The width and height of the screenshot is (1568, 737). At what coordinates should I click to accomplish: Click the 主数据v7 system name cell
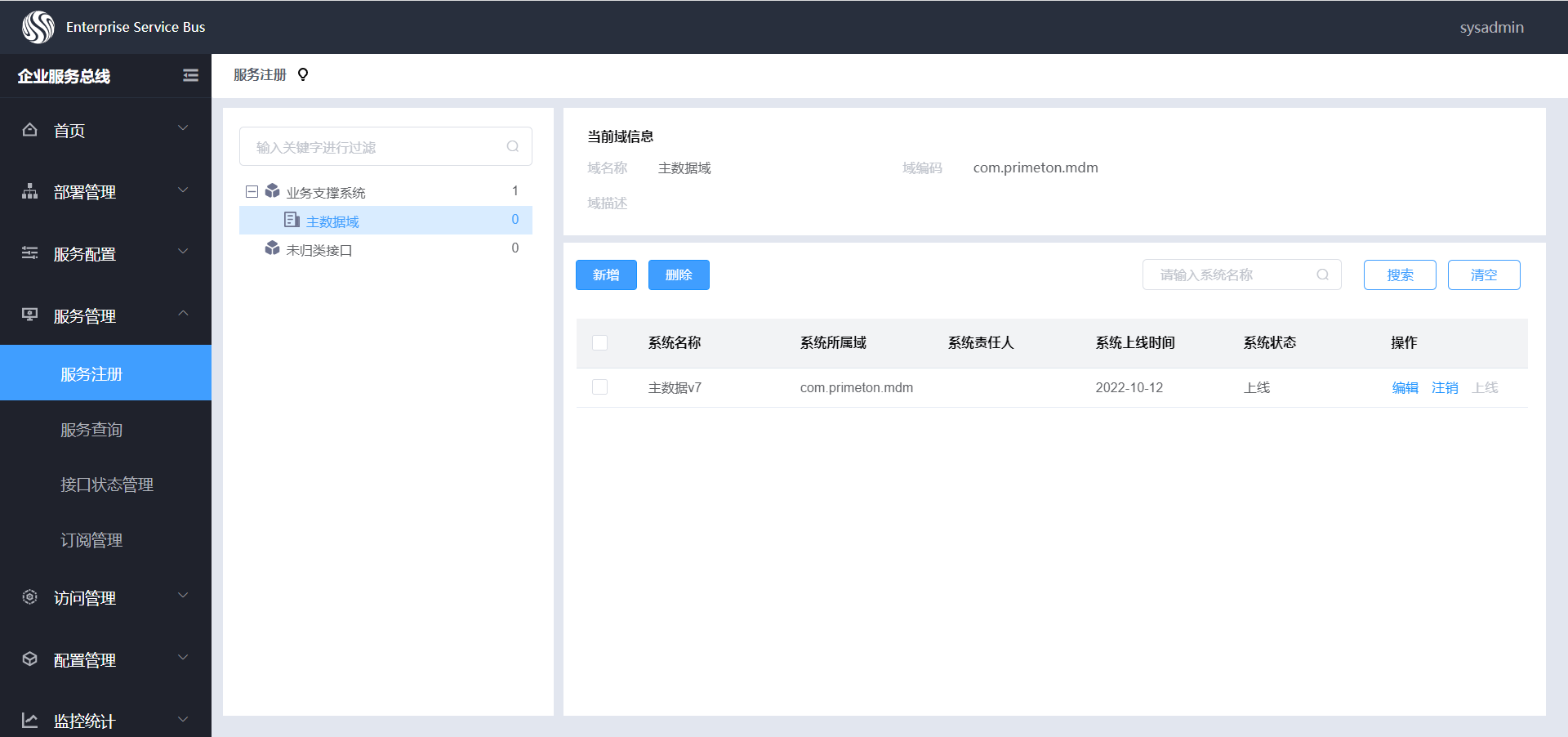pyautogui.click(x=675, y=387)
